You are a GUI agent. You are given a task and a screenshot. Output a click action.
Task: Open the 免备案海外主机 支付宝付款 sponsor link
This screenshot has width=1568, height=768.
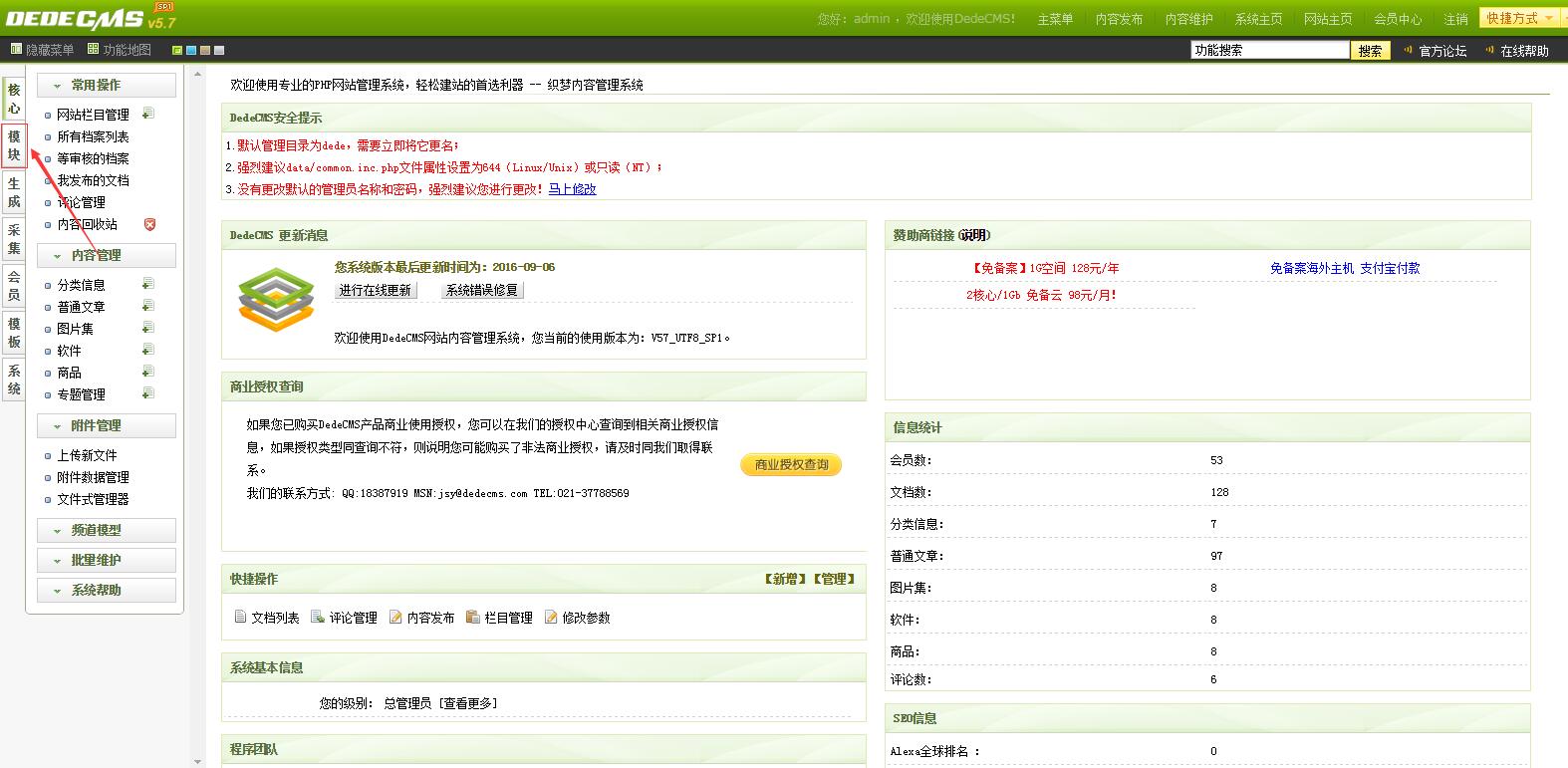coord(1345,268)
